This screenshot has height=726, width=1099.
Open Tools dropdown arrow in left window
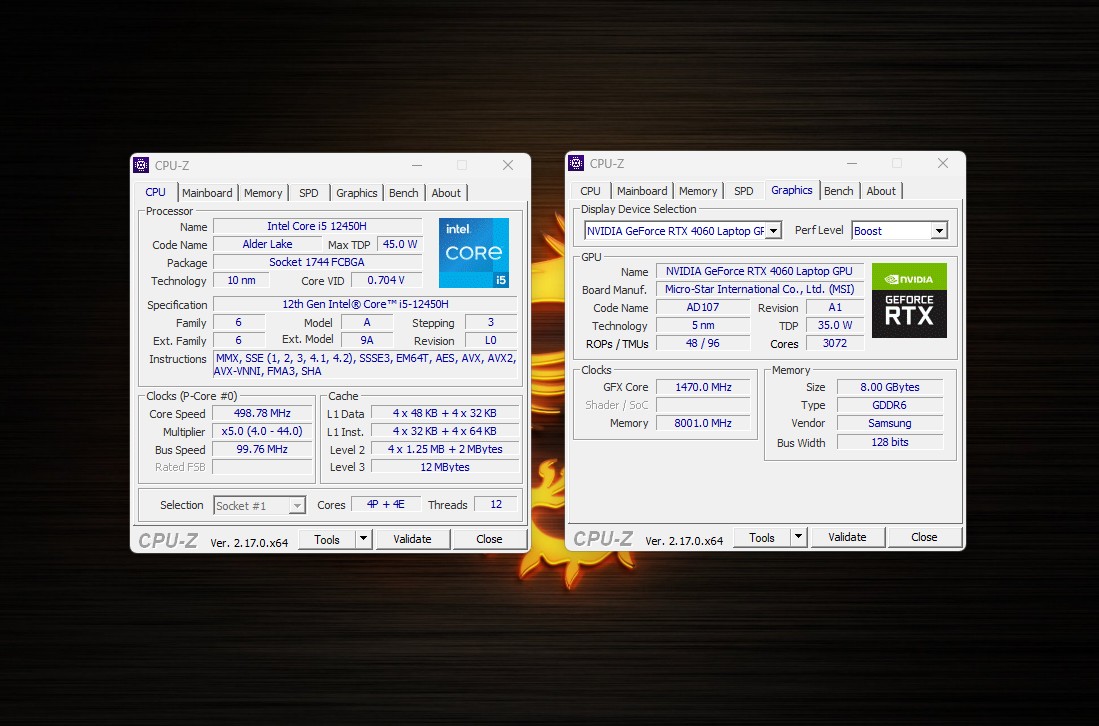click(362, 539)
